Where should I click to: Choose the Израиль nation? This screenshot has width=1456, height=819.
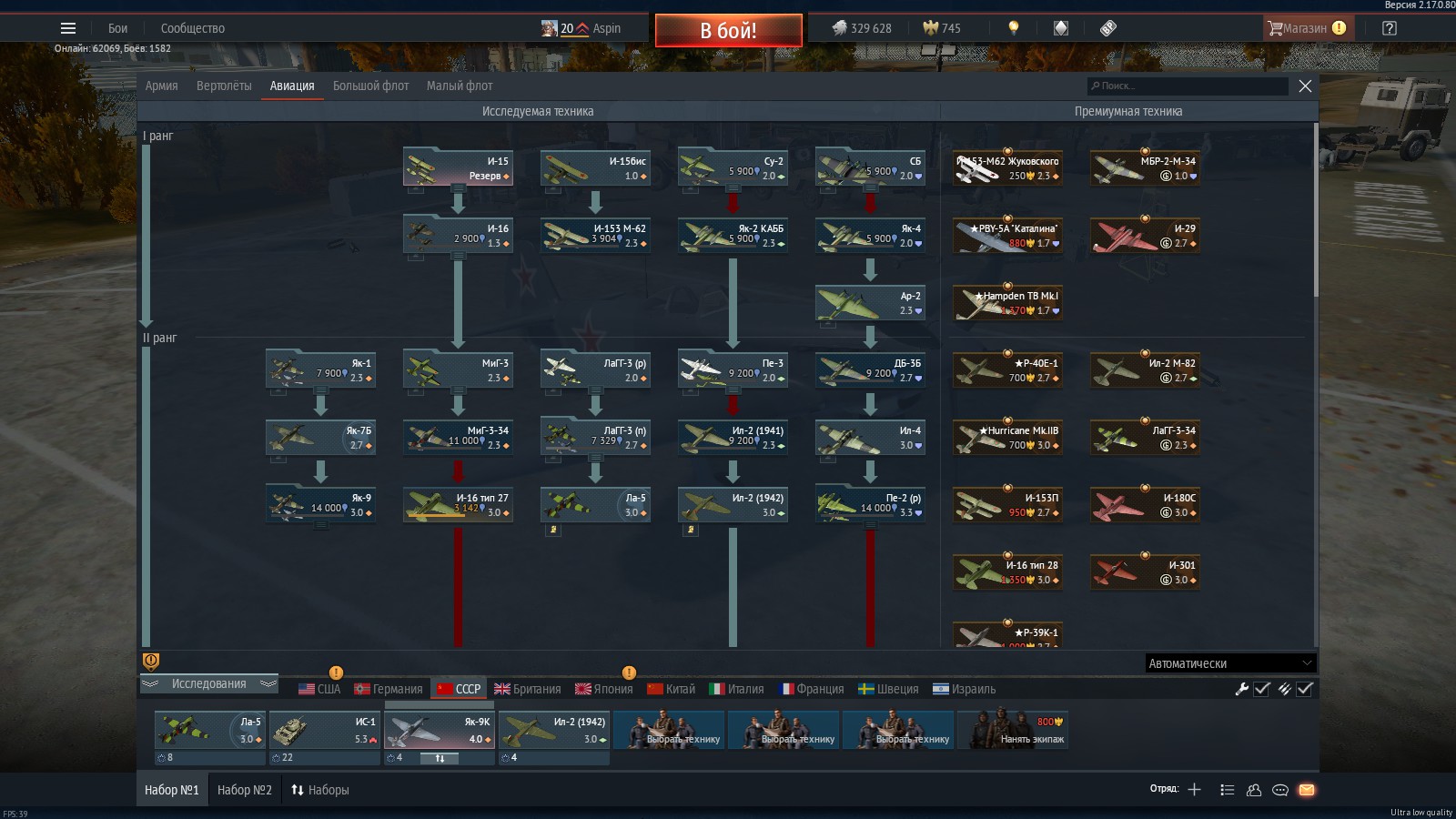coord(965,689)
